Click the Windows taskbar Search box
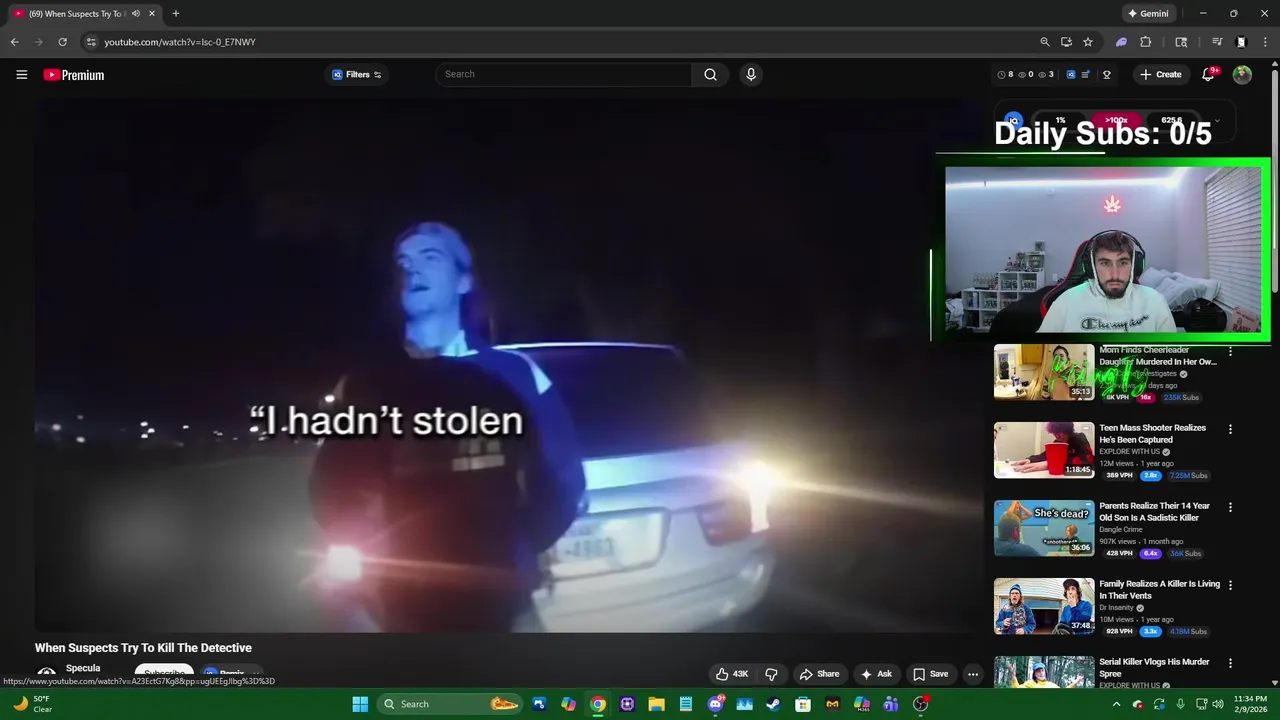This screenshot has width=1280, height=720. [x=449, y=704]
